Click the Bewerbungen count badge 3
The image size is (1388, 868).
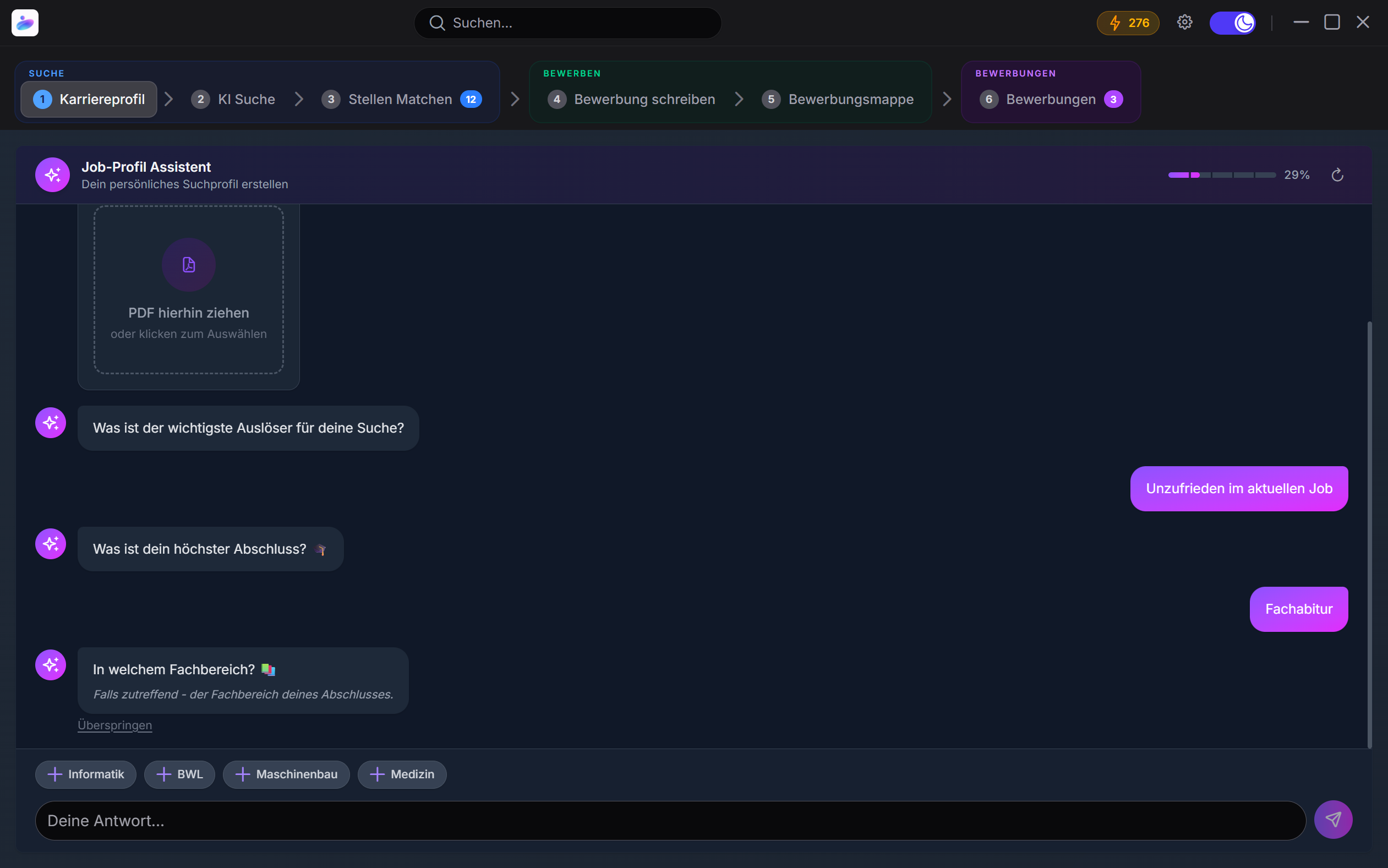(1113, 99)
